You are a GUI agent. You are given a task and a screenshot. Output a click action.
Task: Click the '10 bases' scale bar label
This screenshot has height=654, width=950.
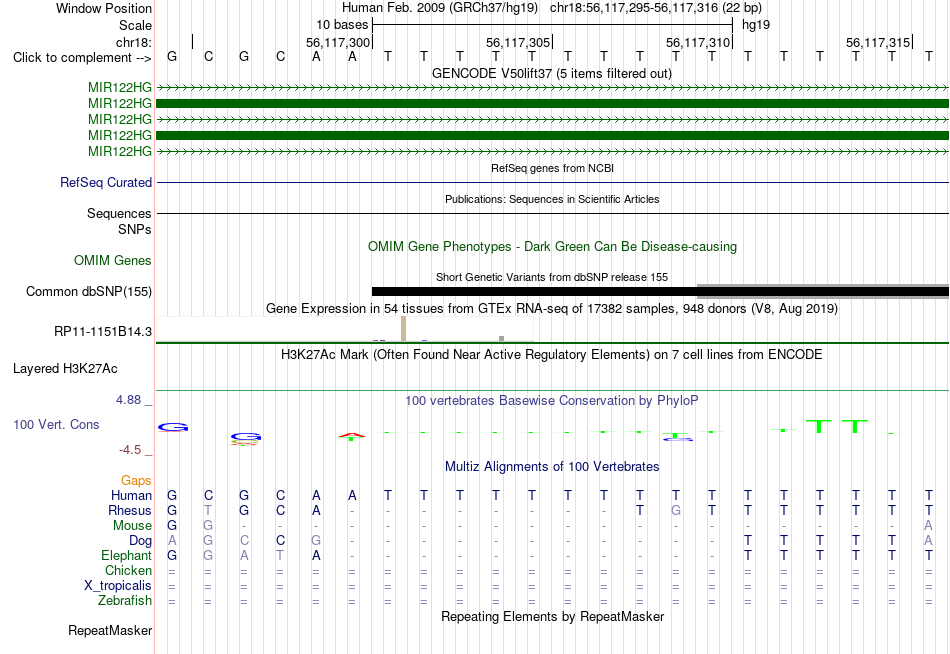342,25
